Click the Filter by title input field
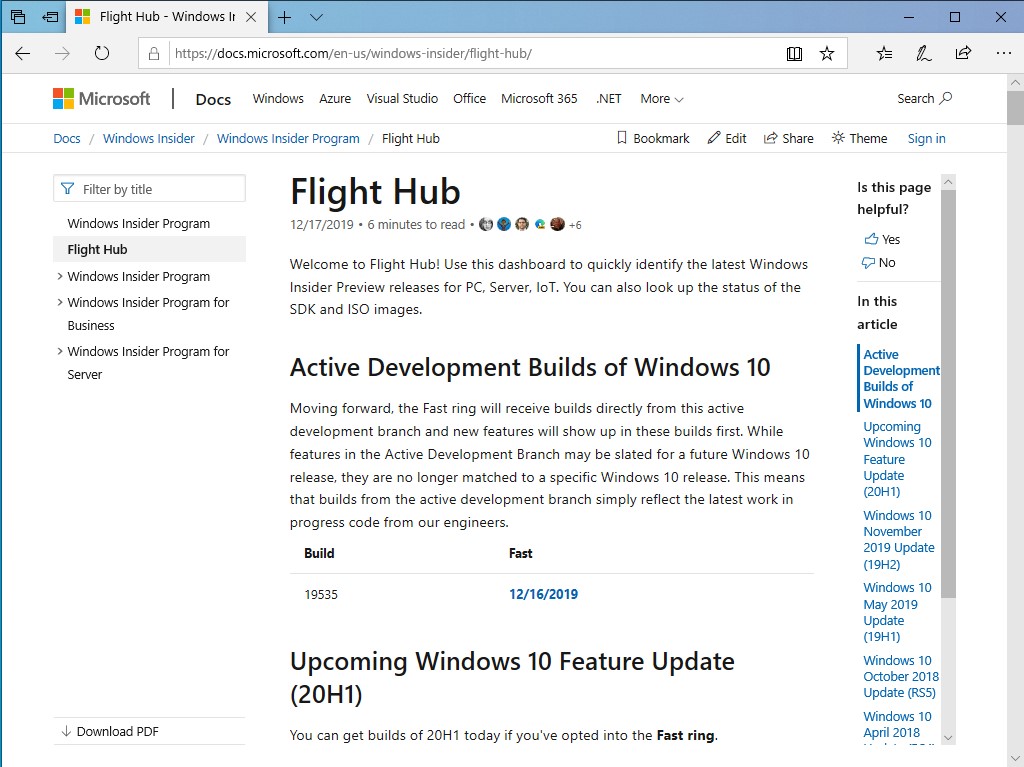Viewport: 1024px width, 767px height. coord(148,188)
